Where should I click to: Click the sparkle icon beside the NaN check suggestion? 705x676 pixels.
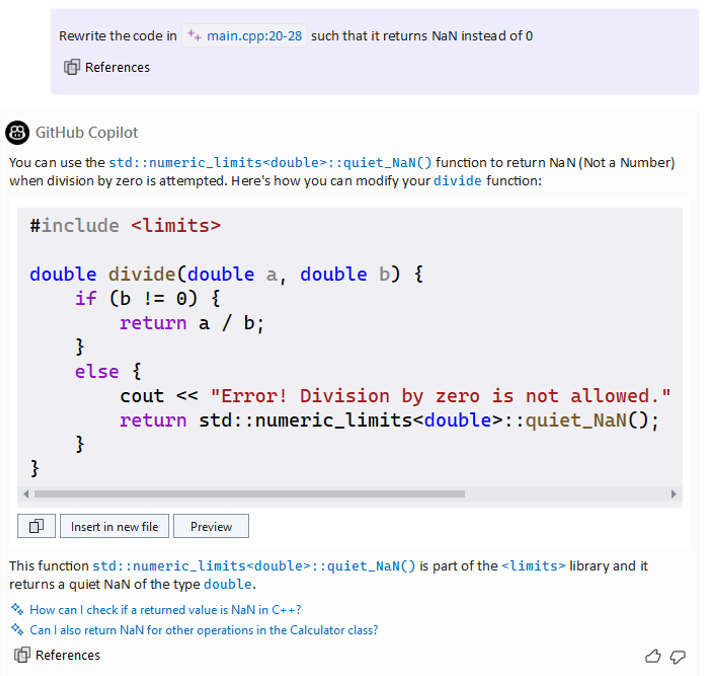click(17, 609)
